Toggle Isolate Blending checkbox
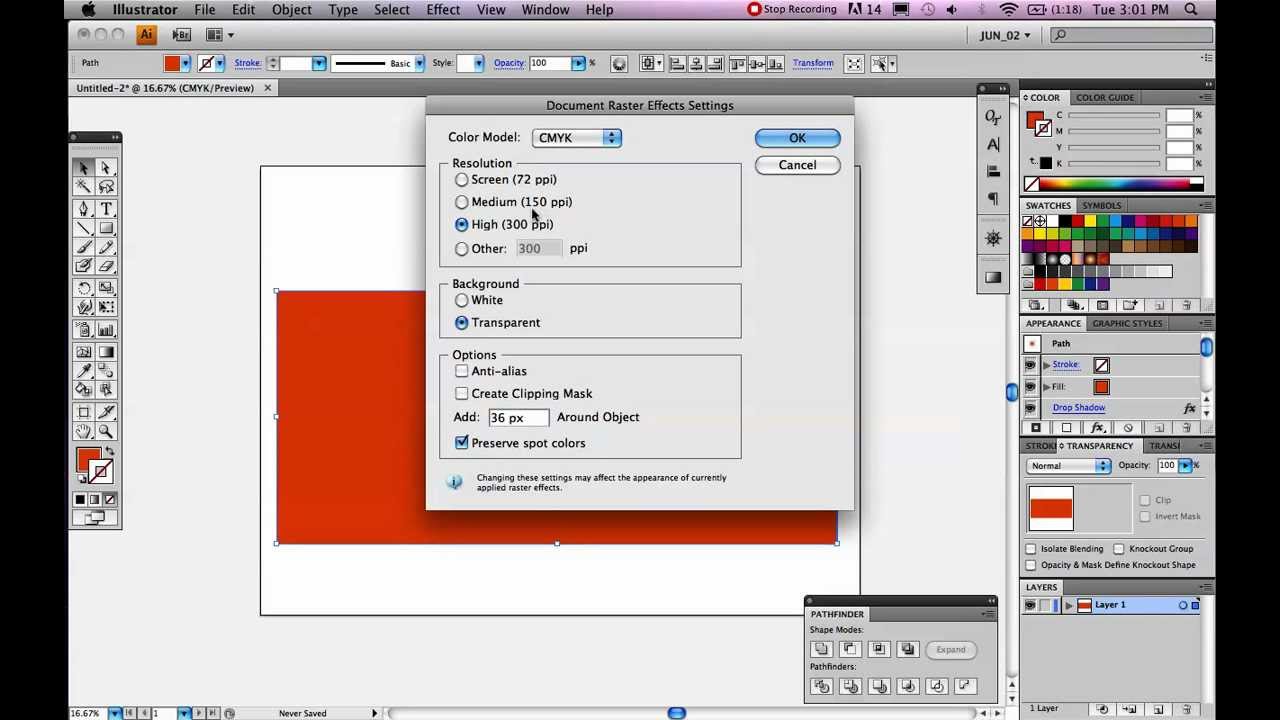The width and height of the screenshot is (1280, 720). [x=1031, y=549]
